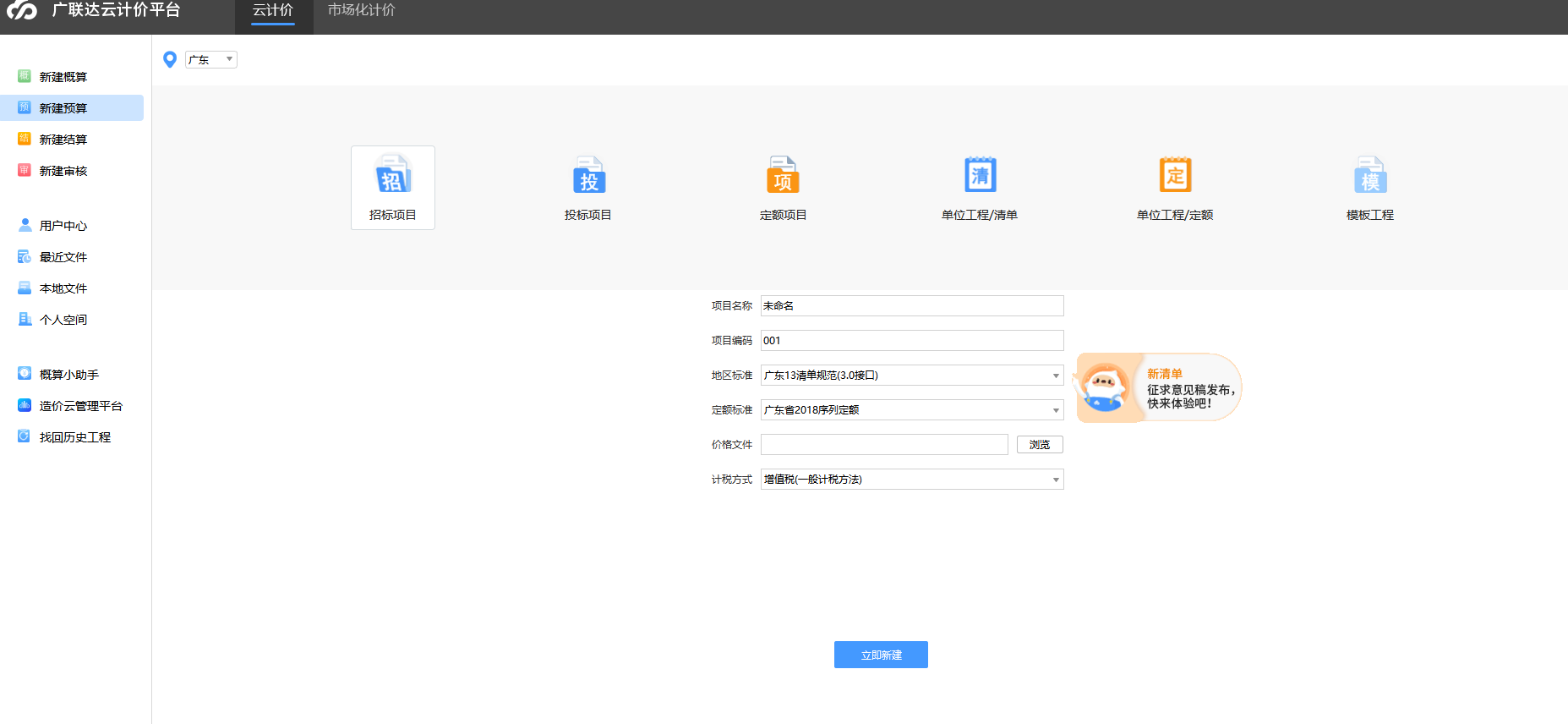1568x724 pixels.
Task: Click the 概算小助手 icon
Action: click(x=25, y=374)
